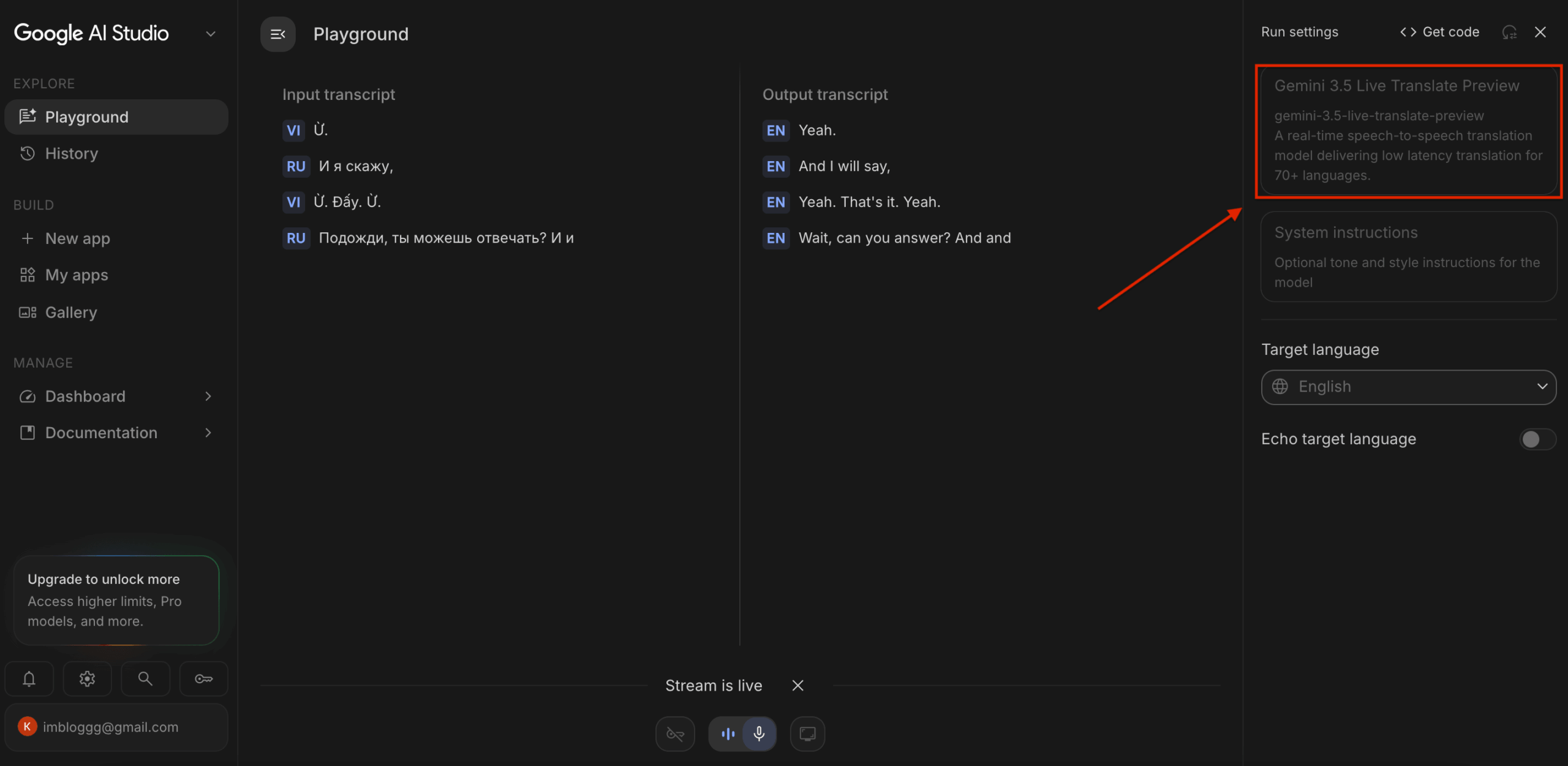Click the search magnifier icon
Screen dimensions: 1568x766
click(145, 679)
